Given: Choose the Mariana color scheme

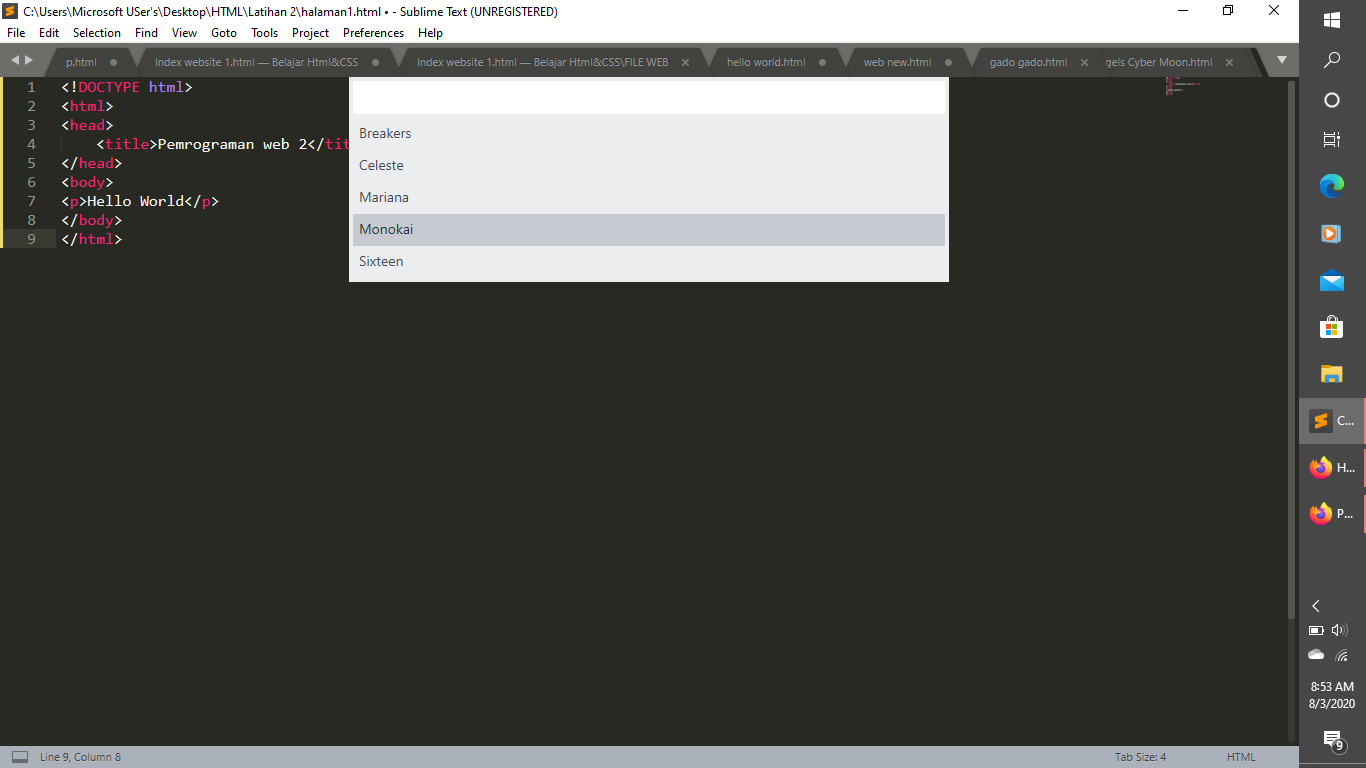Looking at the screenshot, I should (648, 197).
